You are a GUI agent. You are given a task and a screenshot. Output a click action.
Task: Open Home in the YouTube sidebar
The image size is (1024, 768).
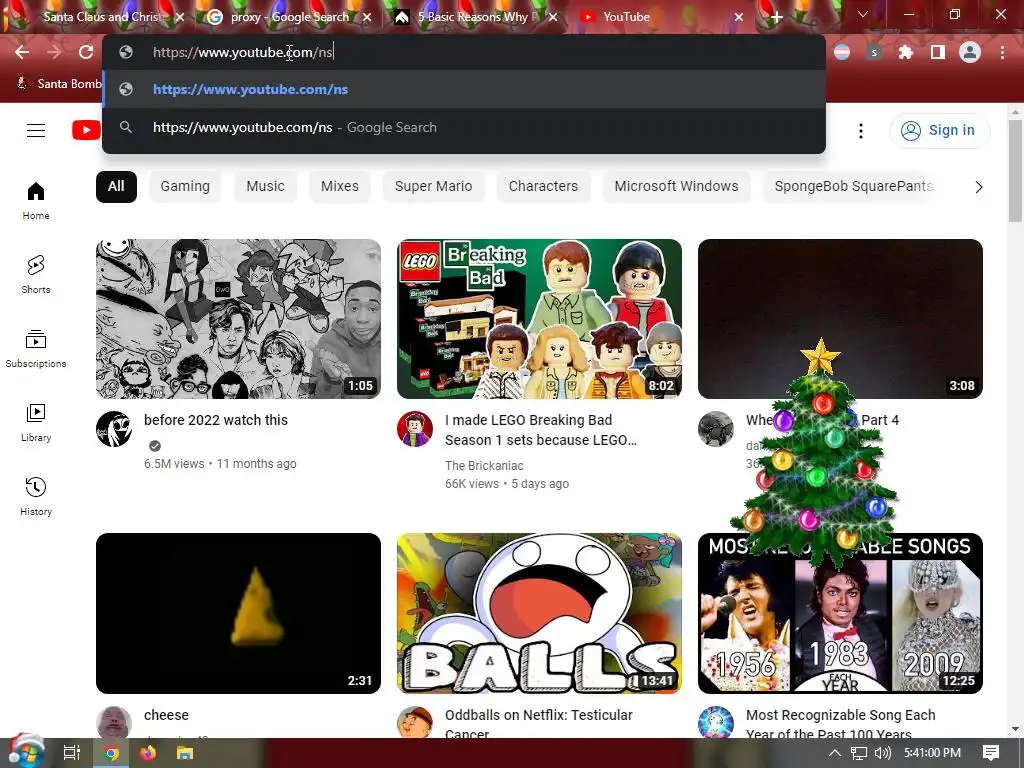coord(36,201)
